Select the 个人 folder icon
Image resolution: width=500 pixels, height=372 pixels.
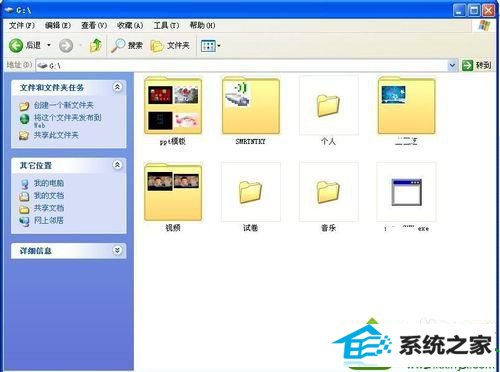coord(329,105)
